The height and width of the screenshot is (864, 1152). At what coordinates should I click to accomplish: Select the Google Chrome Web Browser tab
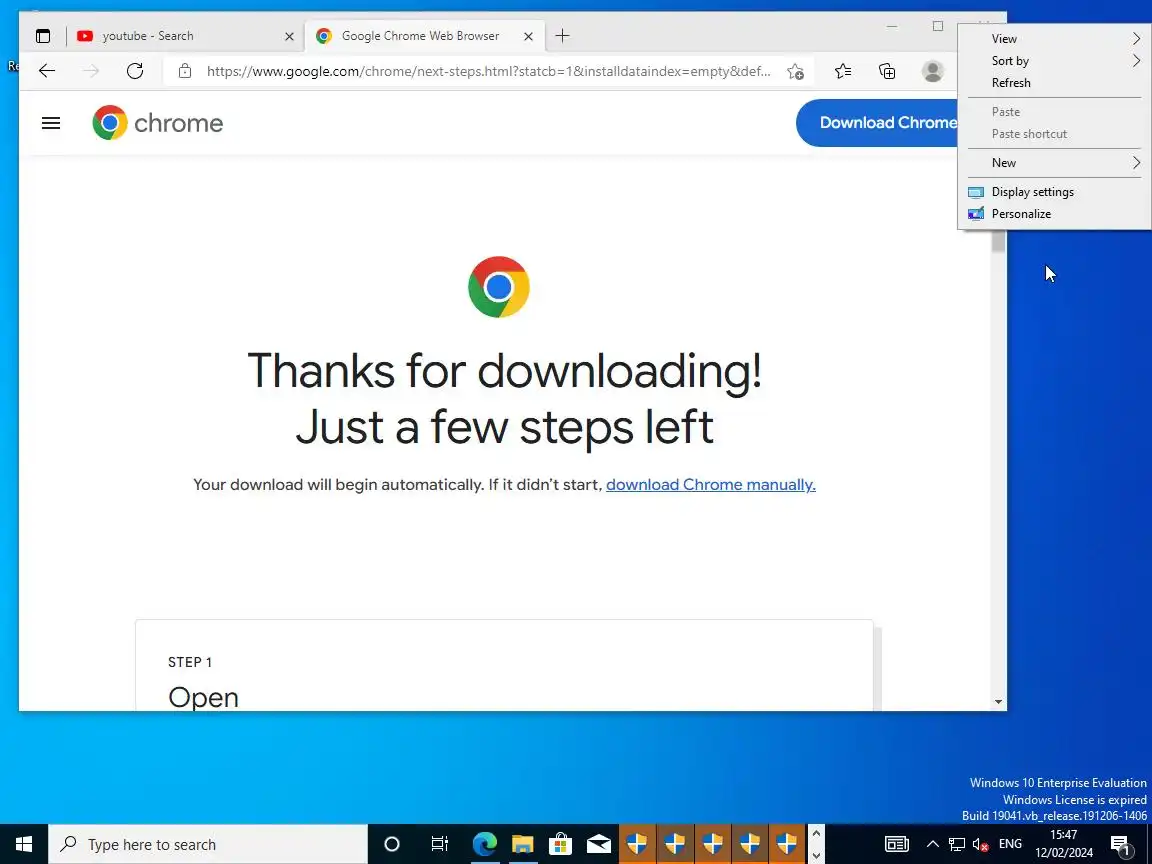pos(425,36)
